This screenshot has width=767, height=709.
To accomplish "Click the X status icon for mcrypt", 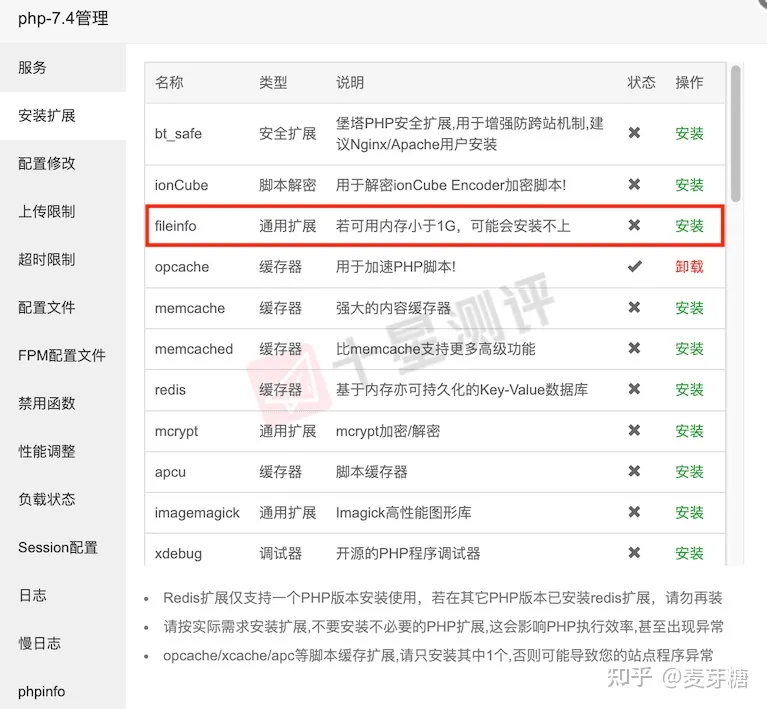I will coord(634,430).
